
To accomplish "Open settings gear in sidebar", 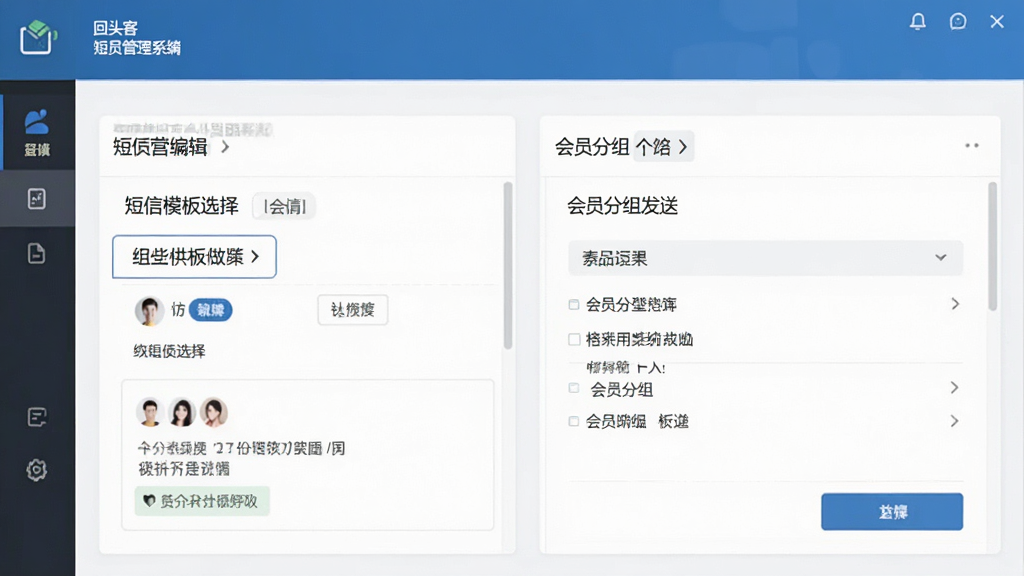I will click(37, 470).
